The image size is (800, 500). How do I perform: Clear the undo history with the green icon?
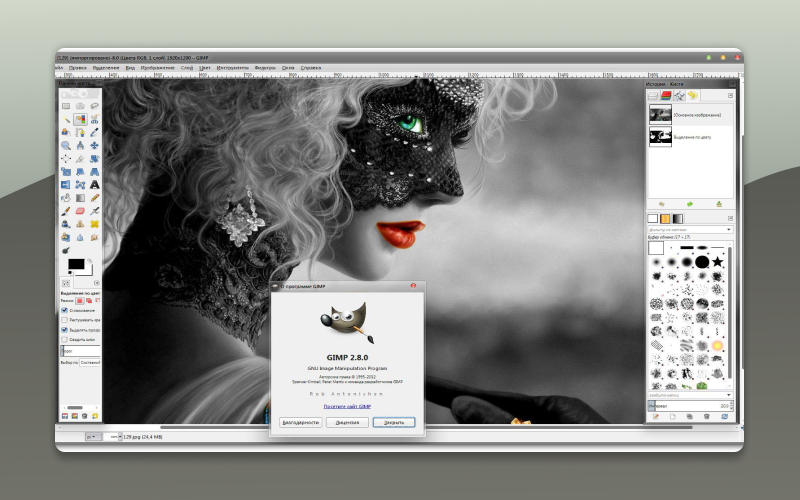click(719, 204)
